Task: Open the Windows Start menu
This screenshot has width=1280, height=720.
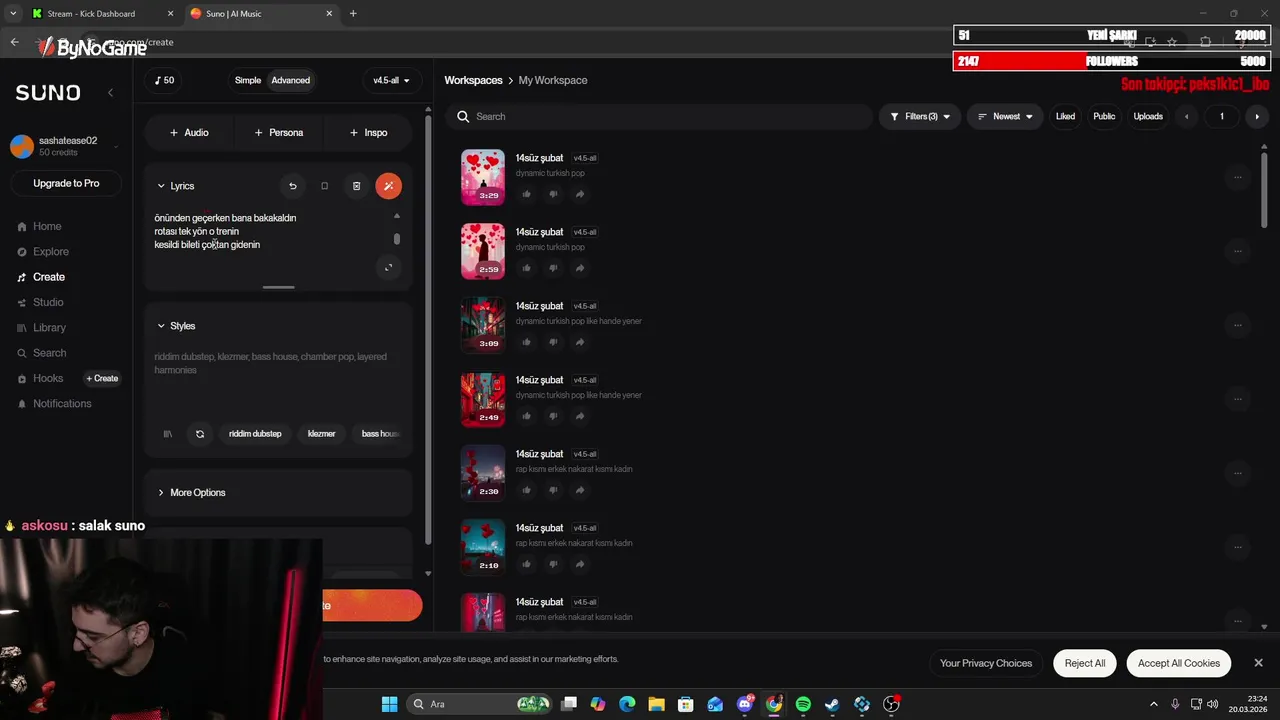Action: click(389, 704)
